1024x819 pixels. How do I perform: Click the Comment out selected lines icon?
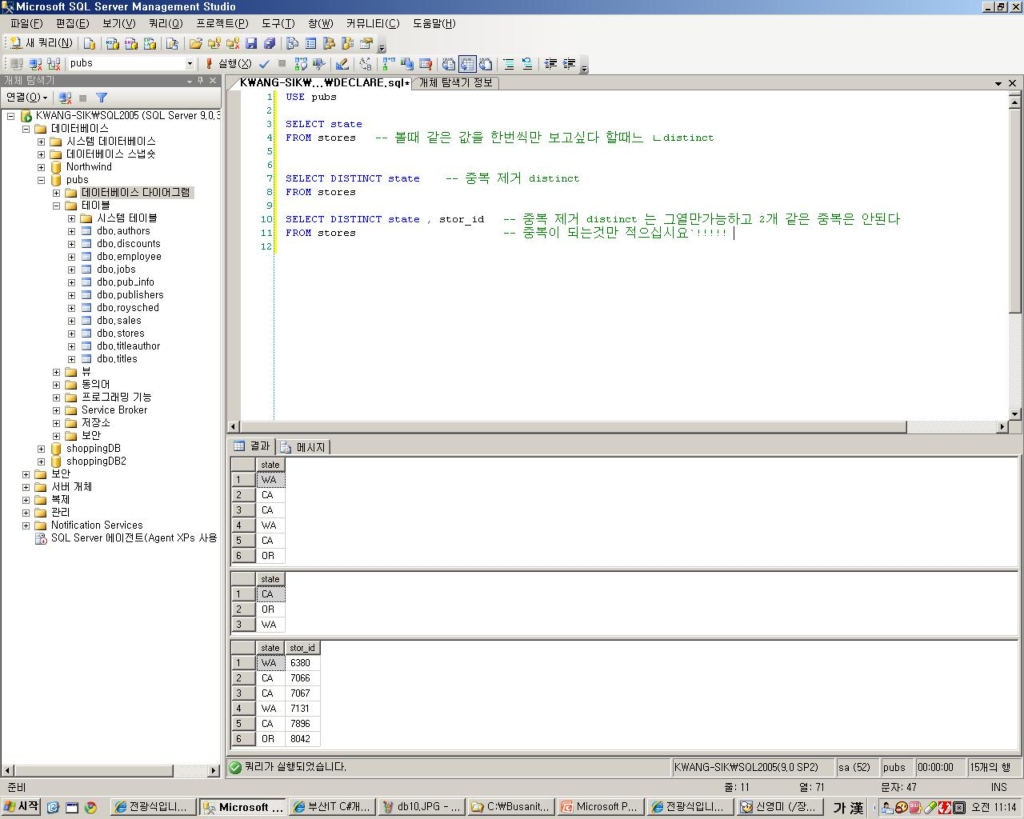tap(509, 63)
